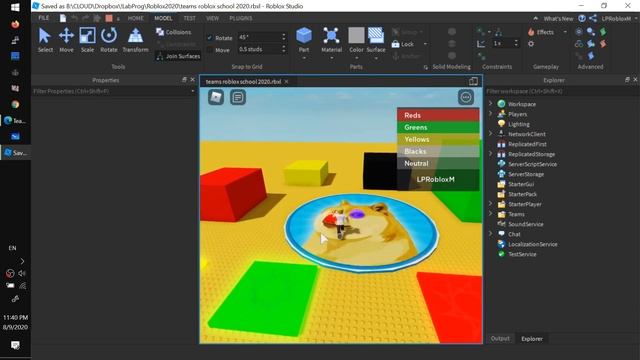Toggle the Rotate snap checkbox
Image resolution: width=640 pixels, height=360 pixels.
210,38
